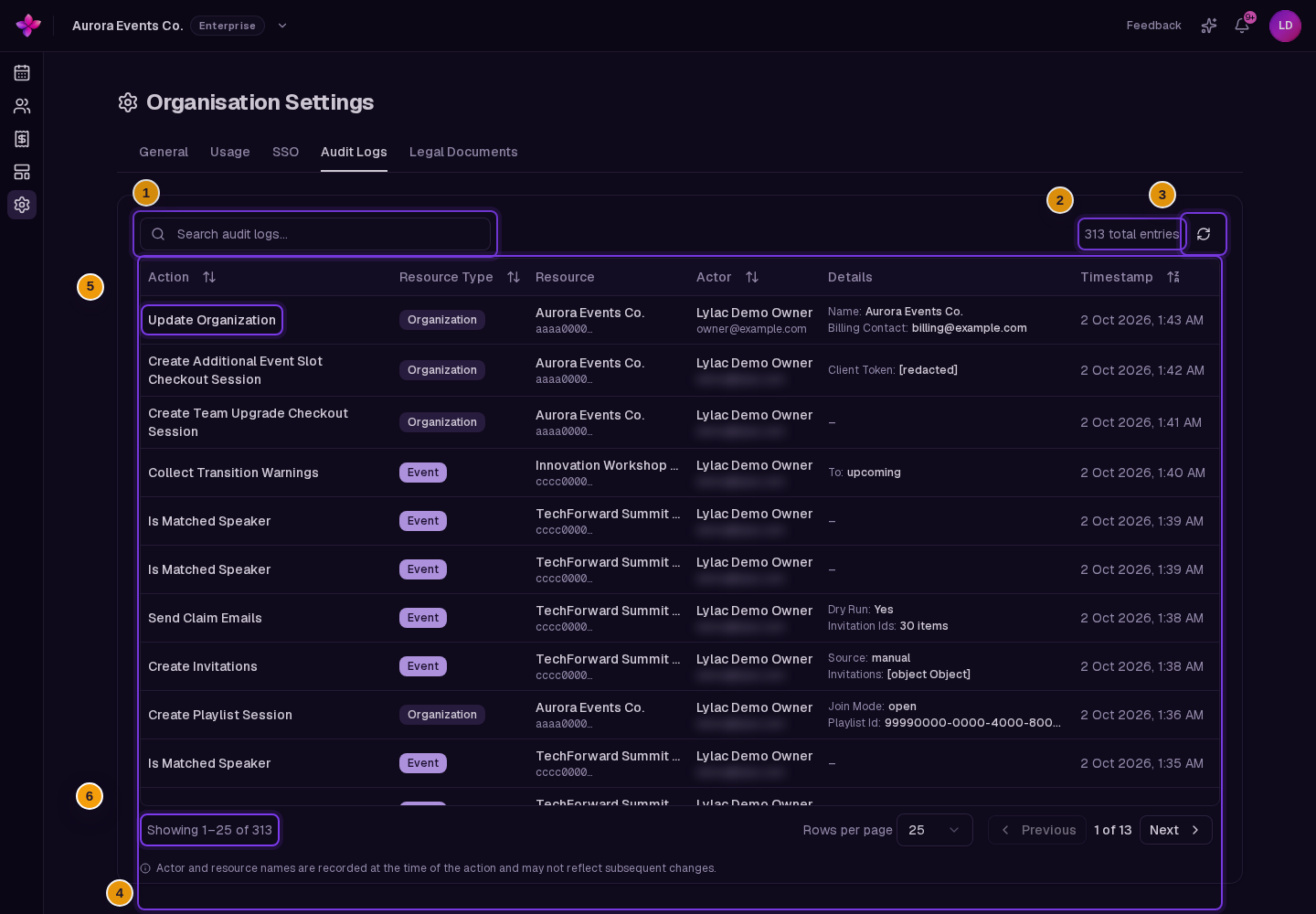This screenshot has width=1316, height=914.
Task: Open the SSO tab
Action: [285, 152]
